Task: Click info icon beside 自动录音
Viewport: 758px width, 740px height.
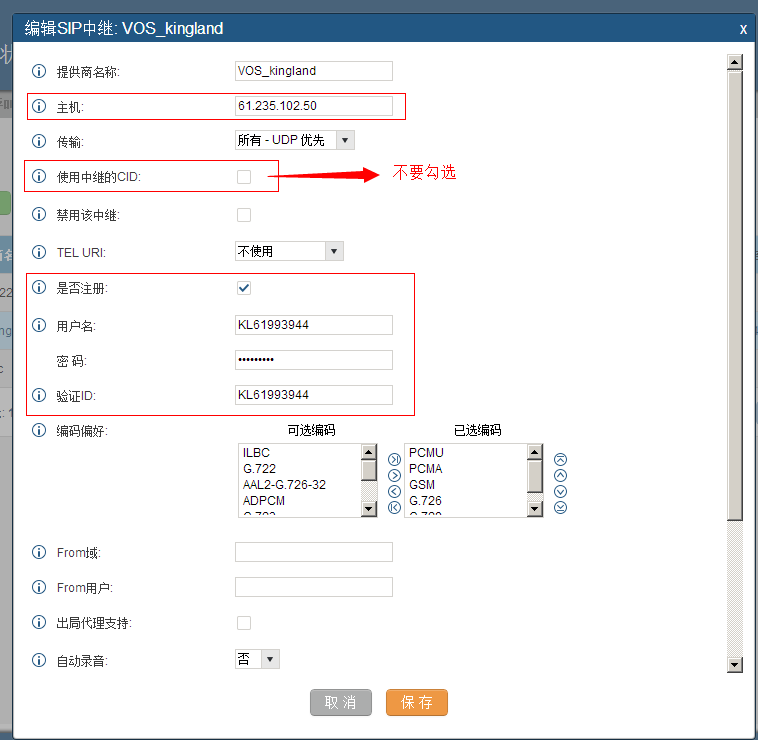Action: [40, 660]
